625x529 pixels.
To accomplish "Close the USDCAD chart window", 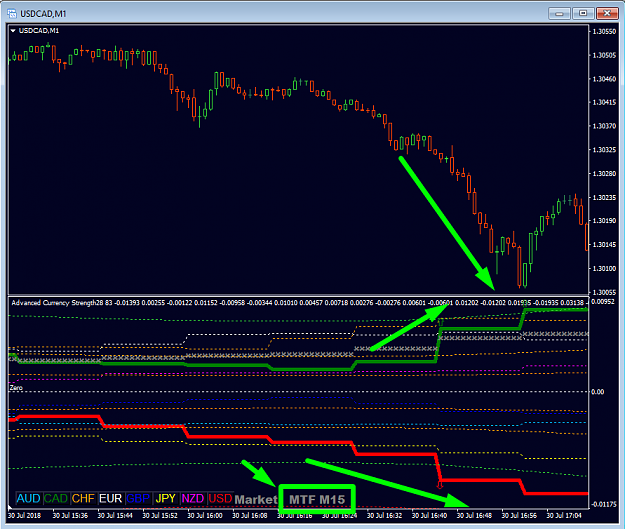I will [607, 14].
